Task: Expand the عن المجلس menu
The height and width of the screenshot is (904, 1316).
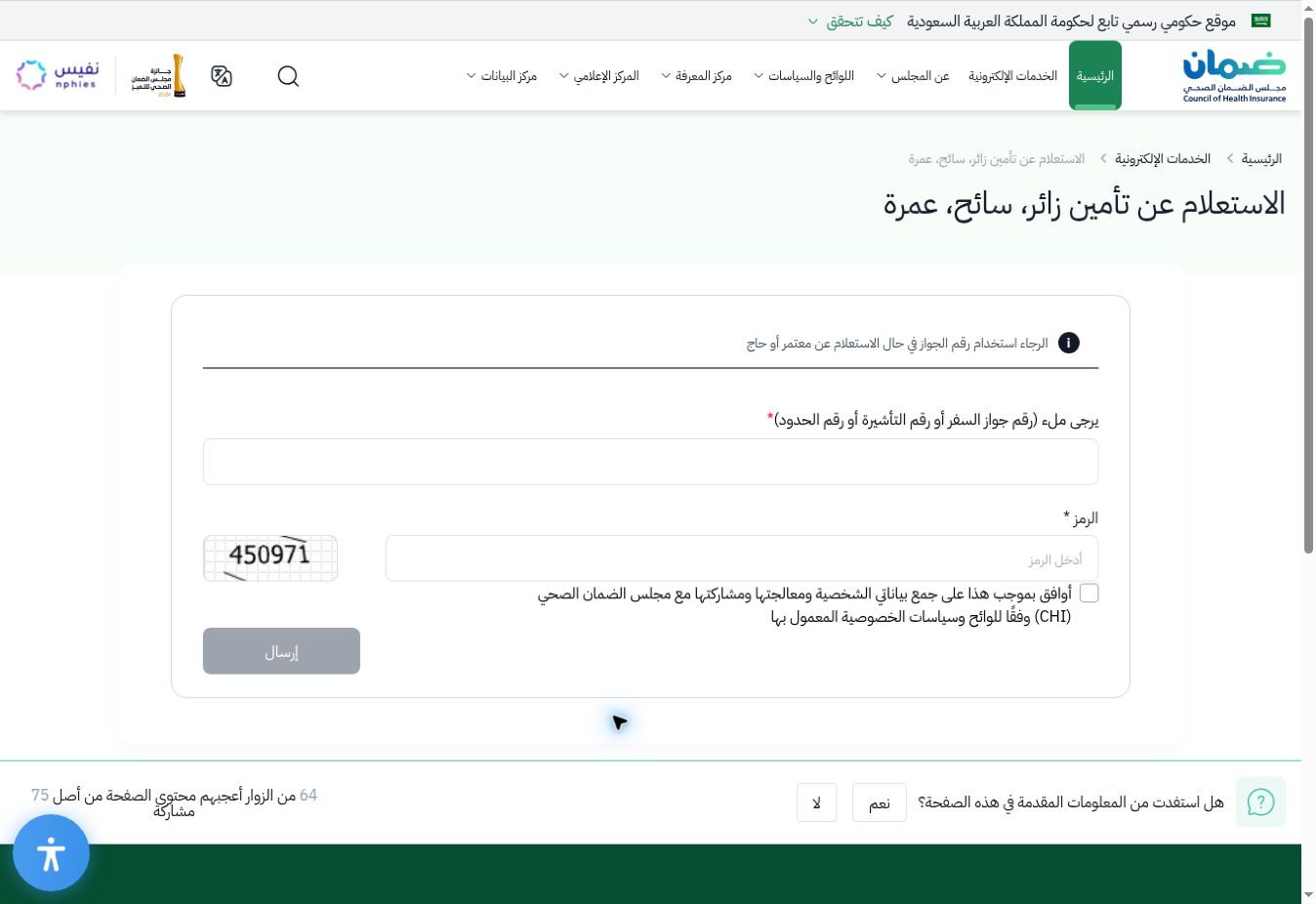Action: (x=913, y=76)
